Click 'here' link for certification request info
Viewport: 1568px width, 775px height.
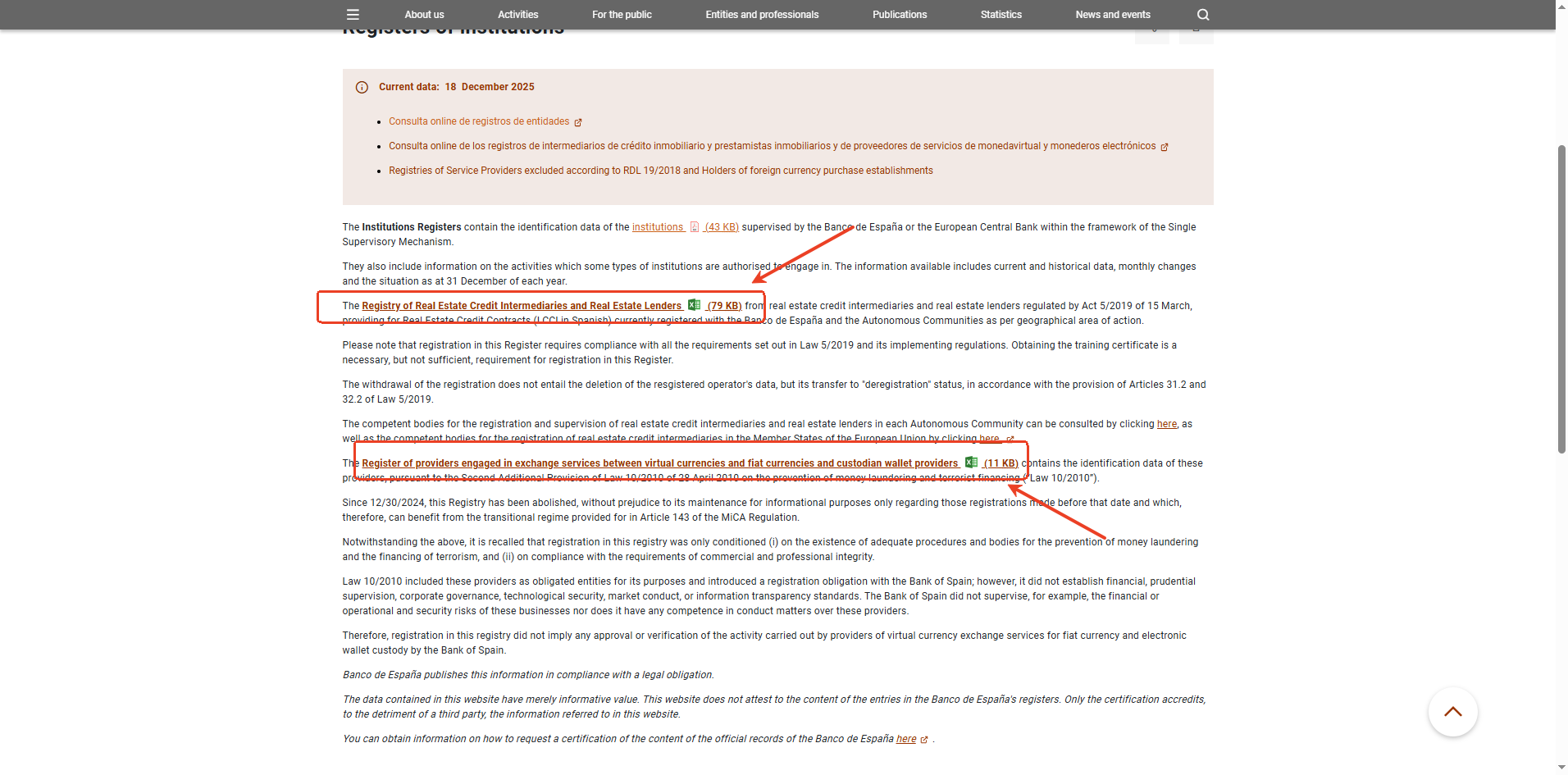905,739
